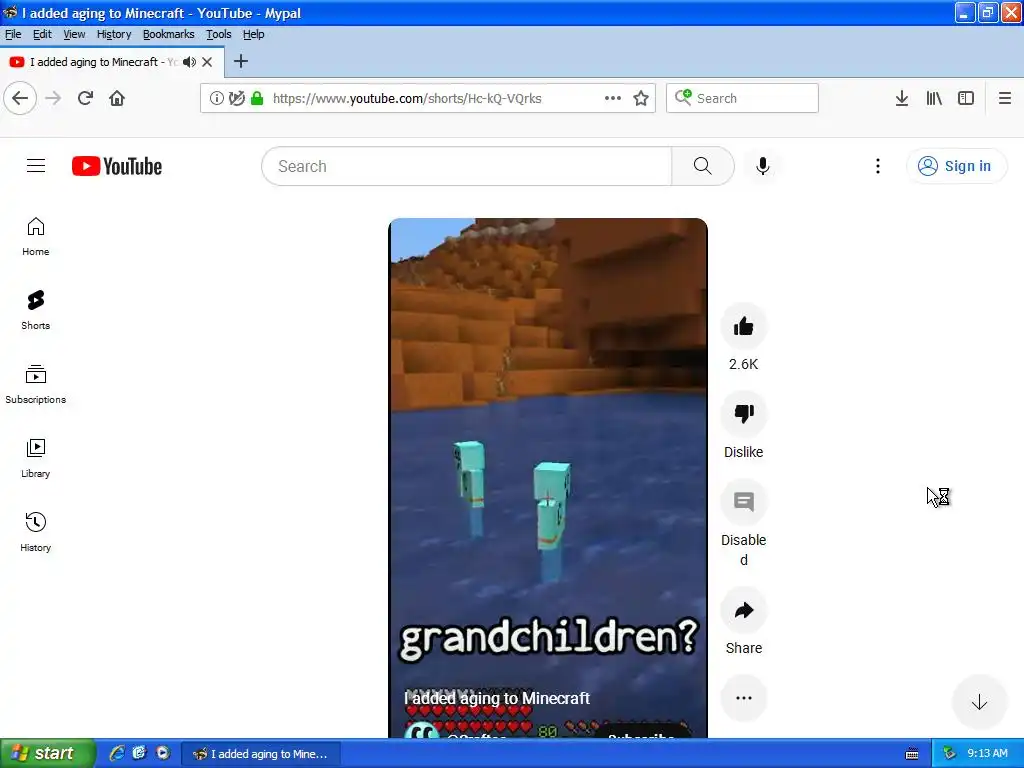
Task: Open the File menu
Action: [x=13, y=34]
